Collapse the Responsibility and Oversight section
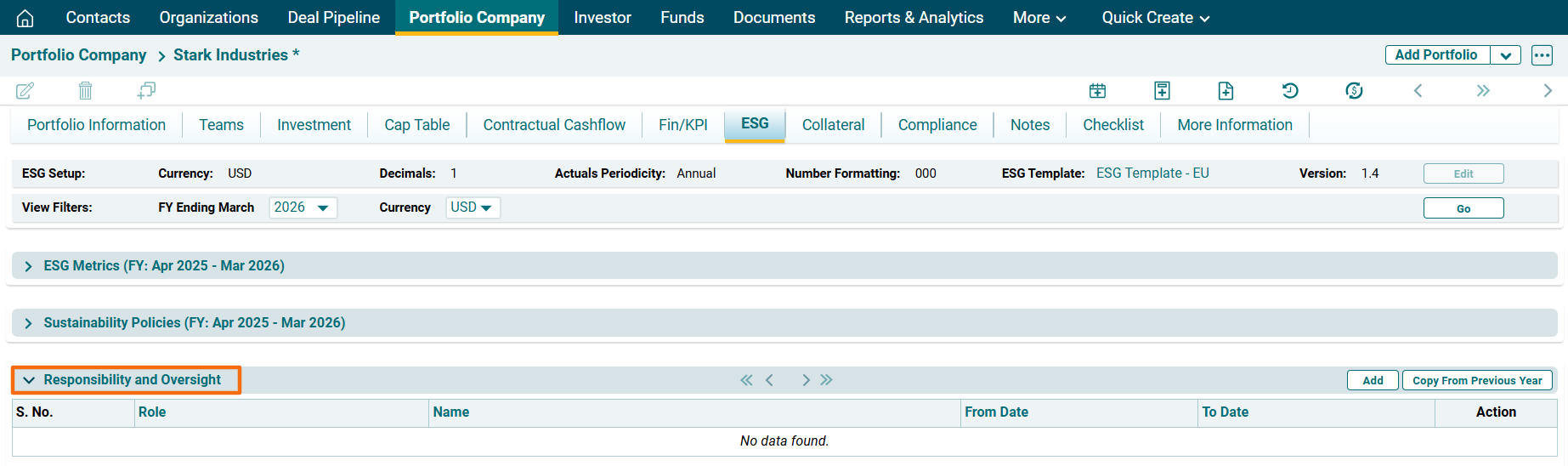This screenshot has height=466, width=1568. pos(29,380)
